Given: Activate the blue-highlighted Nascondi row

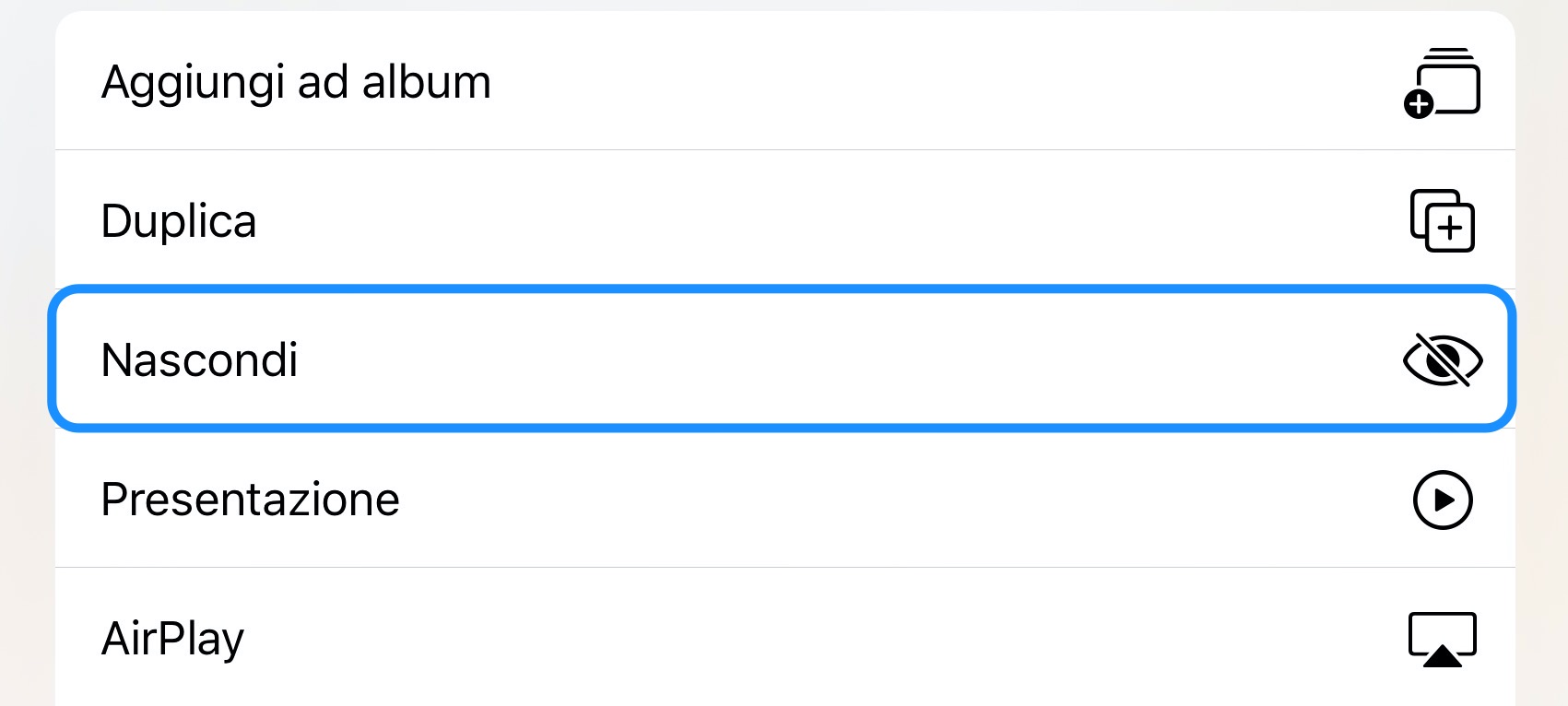Looking at the screenshot, I should click(x=782, y=359).
